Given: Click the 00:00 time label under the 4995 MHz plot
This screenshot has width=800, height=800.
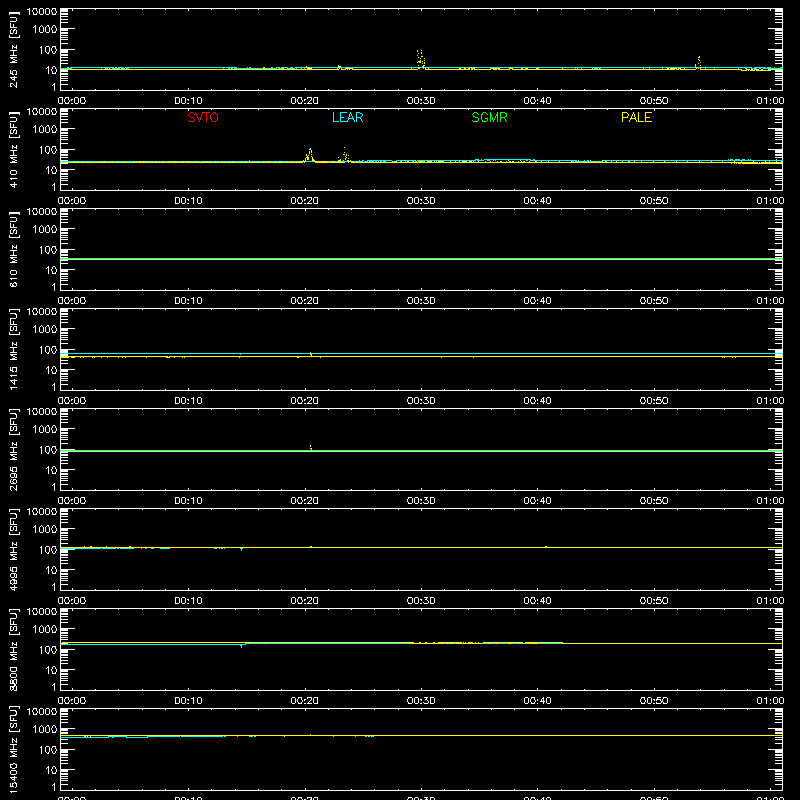Looking at the screenshot, I should 72,601.
